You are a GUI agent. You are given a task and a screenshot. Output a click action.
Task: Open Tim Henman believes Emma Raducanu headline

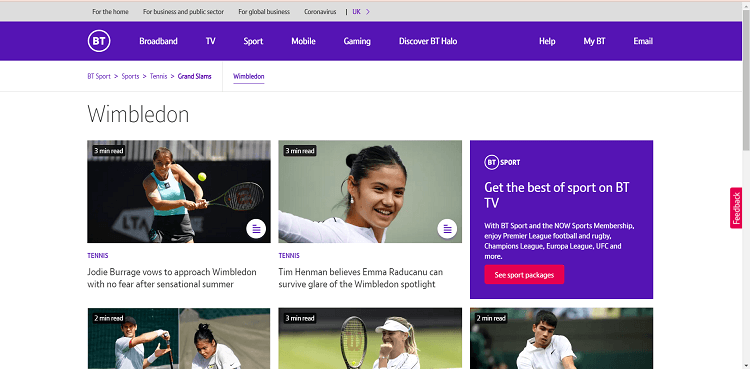point(361,278)
